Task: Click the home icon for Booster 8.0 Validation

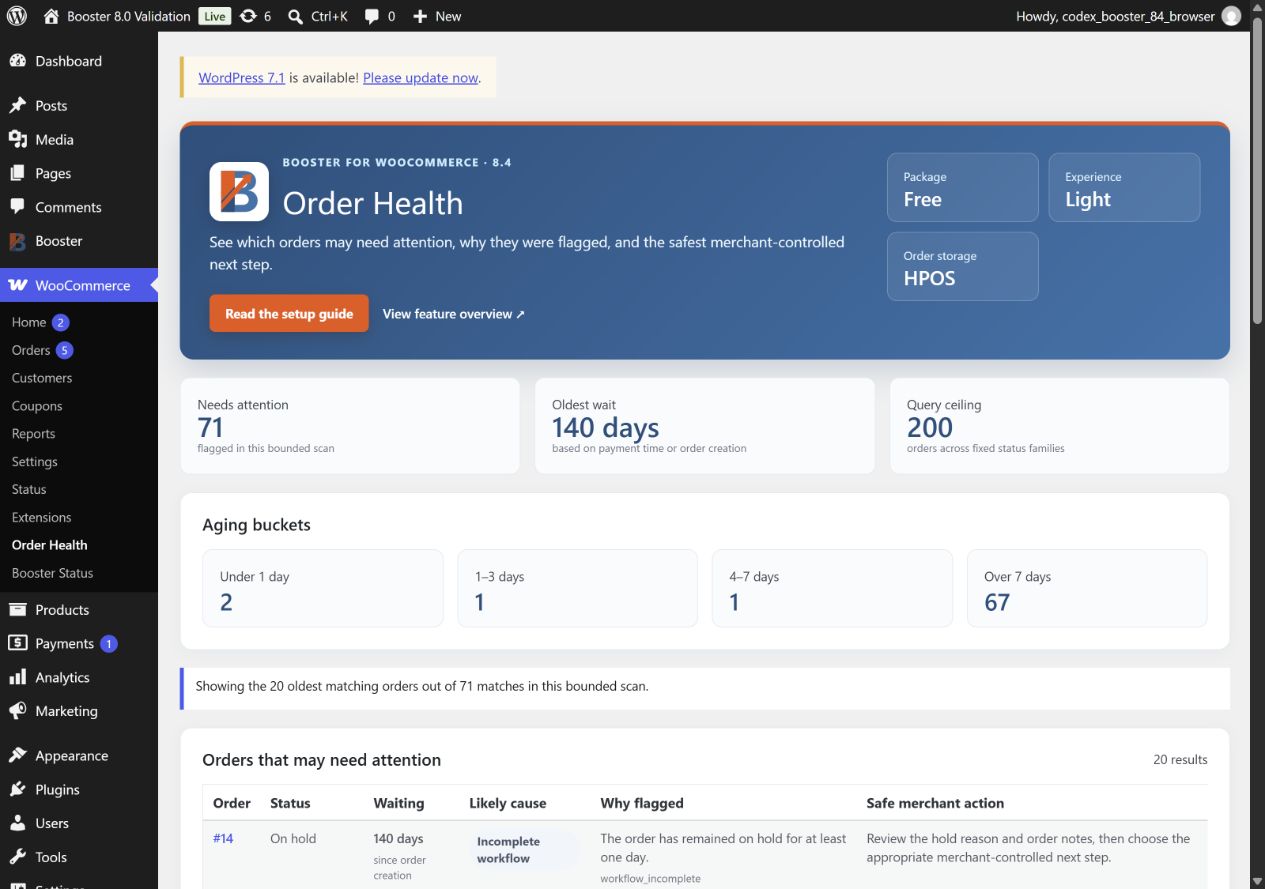Action: [x=51, y=16]
